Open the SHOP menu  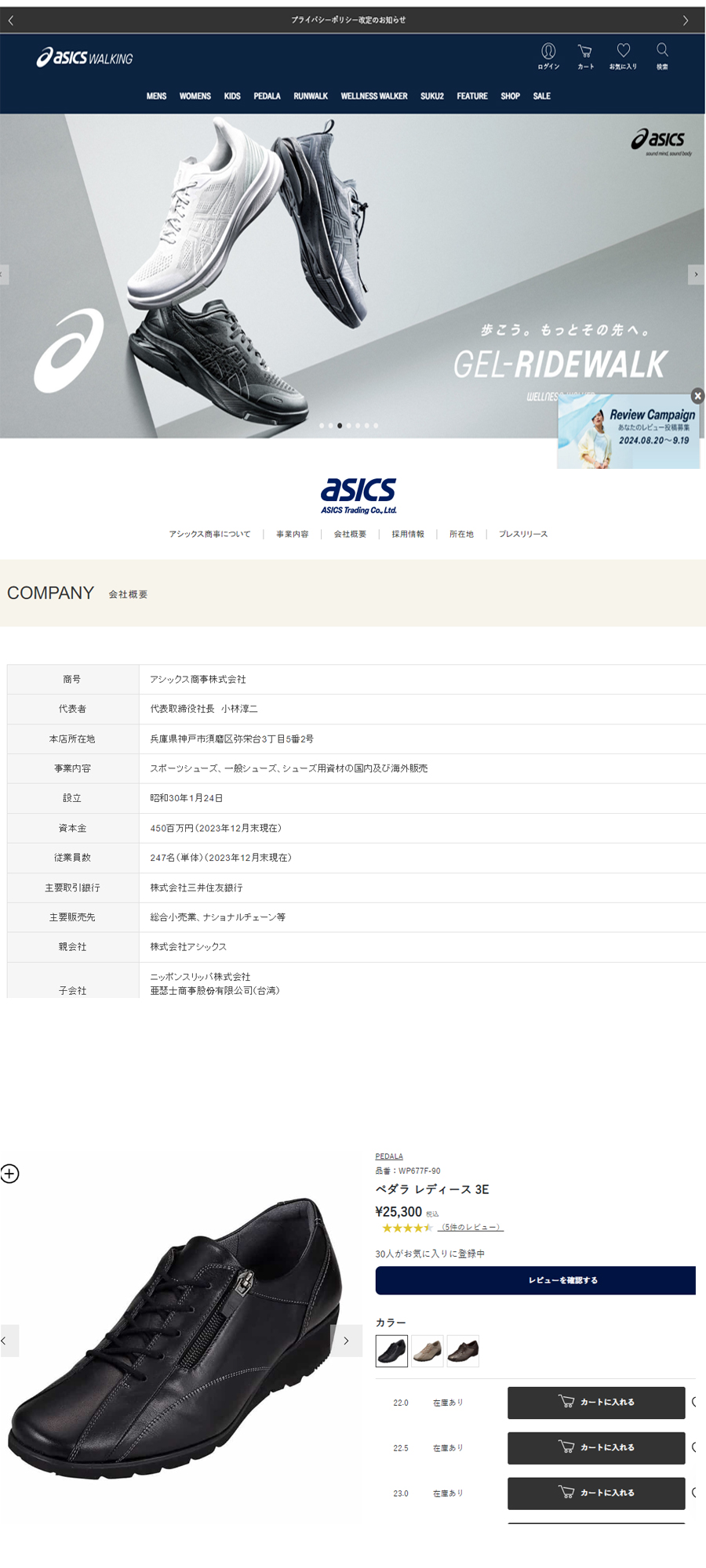(x=511, y=96)
